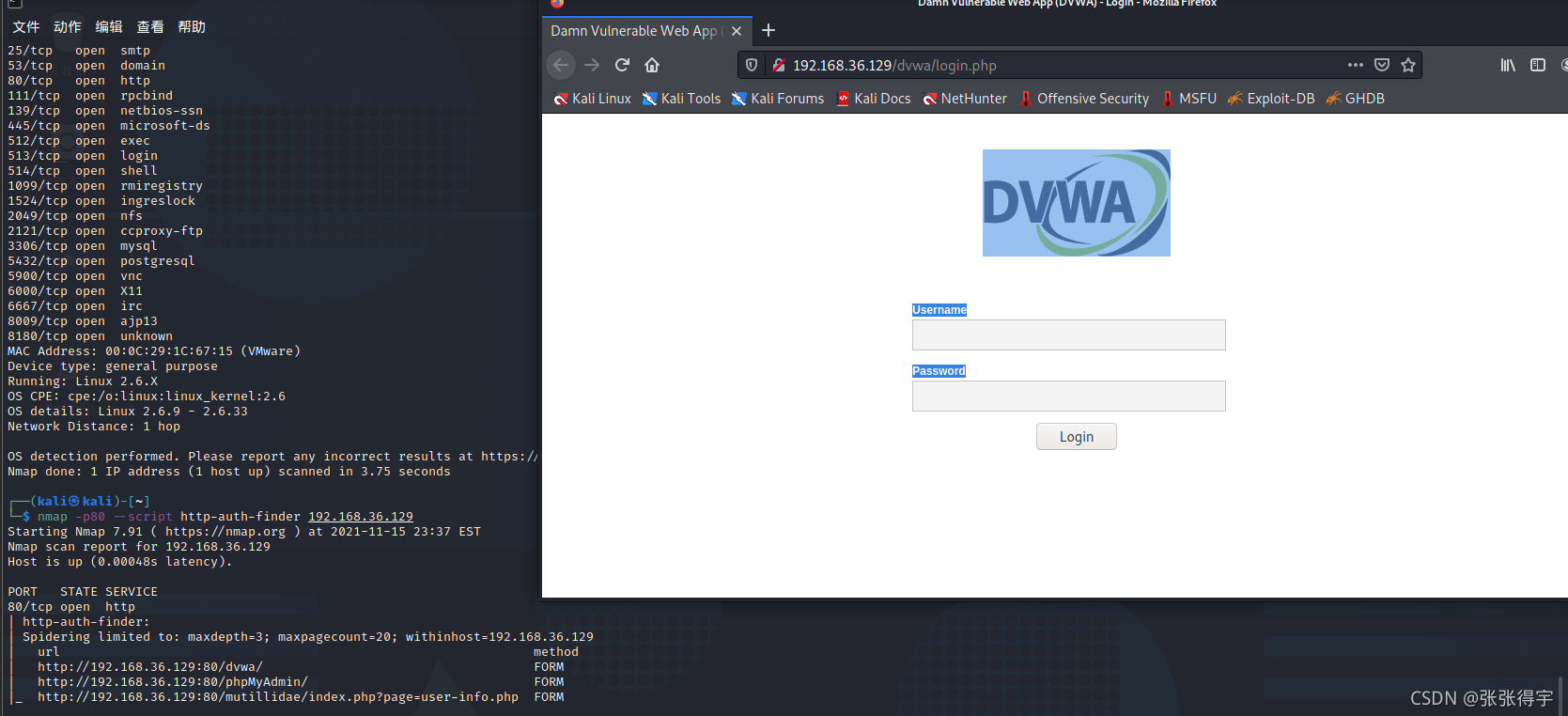Viewport: 1568px width, 716px height.
Task: Open terminal 编辑 menu
Action: click(x=109, y=26)
